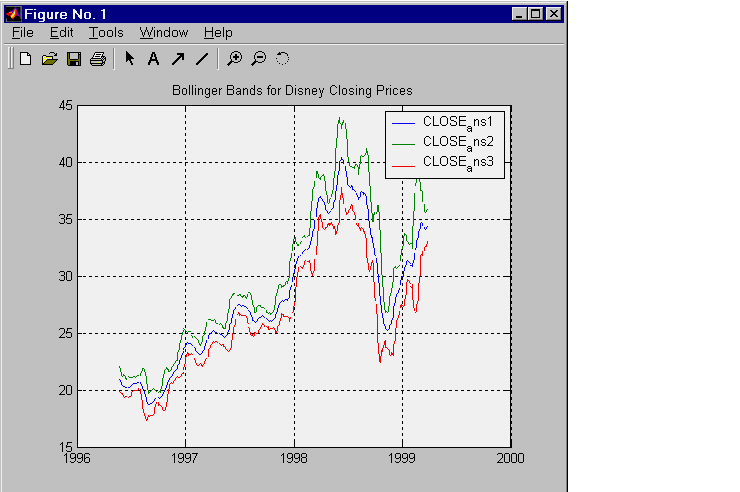Image resolution: width=740 pixels, height=492 pixels.
Task: Click the y-axis label 20
Action: [66, 391]
